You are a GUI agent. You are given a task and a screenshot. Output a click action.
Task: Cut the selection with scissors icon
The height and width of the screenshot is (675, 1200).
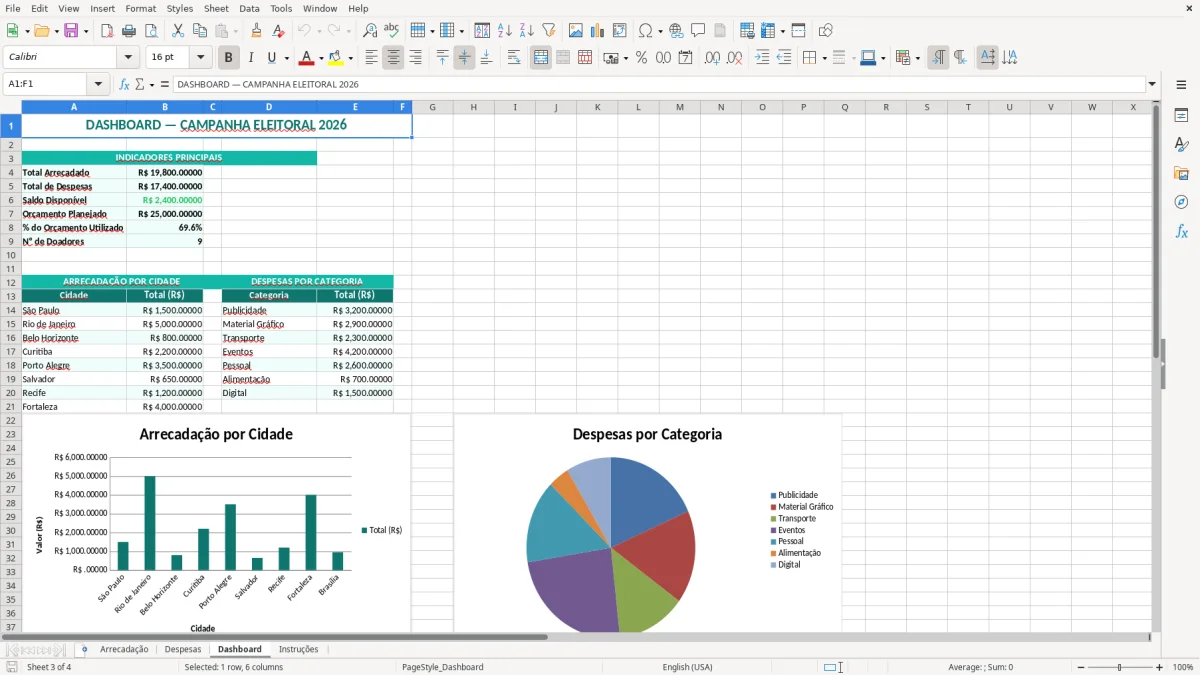point(178,31)
